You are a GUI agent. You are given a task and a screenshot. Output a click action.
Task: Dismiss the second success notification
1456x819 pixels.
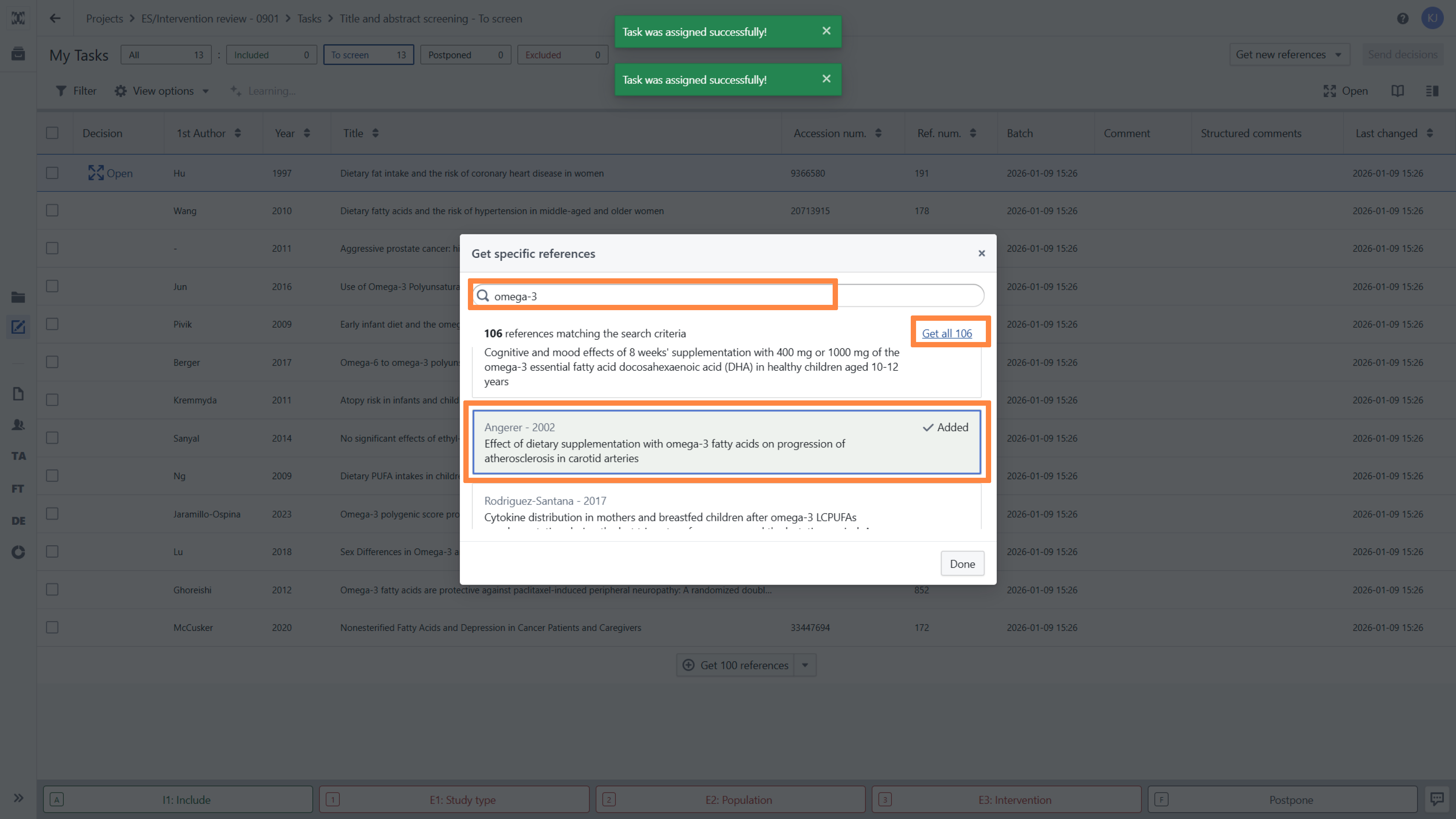pos(826,79)
